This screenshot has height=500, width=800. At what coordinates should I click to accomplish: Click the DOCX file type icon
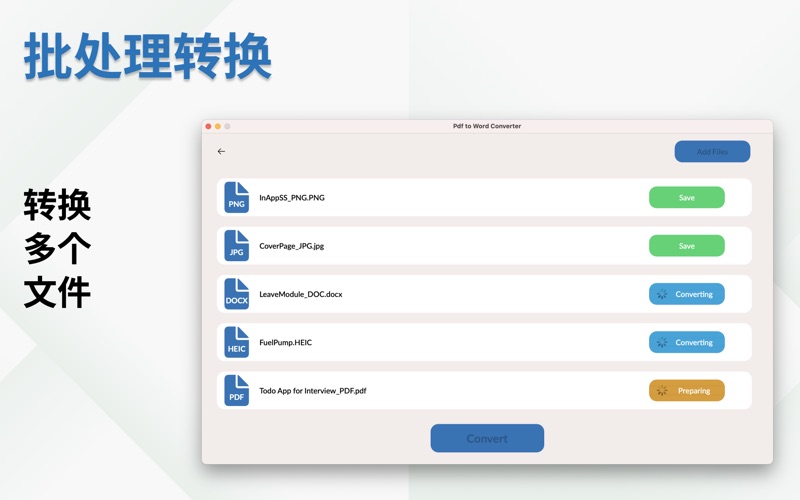point(236,294)
